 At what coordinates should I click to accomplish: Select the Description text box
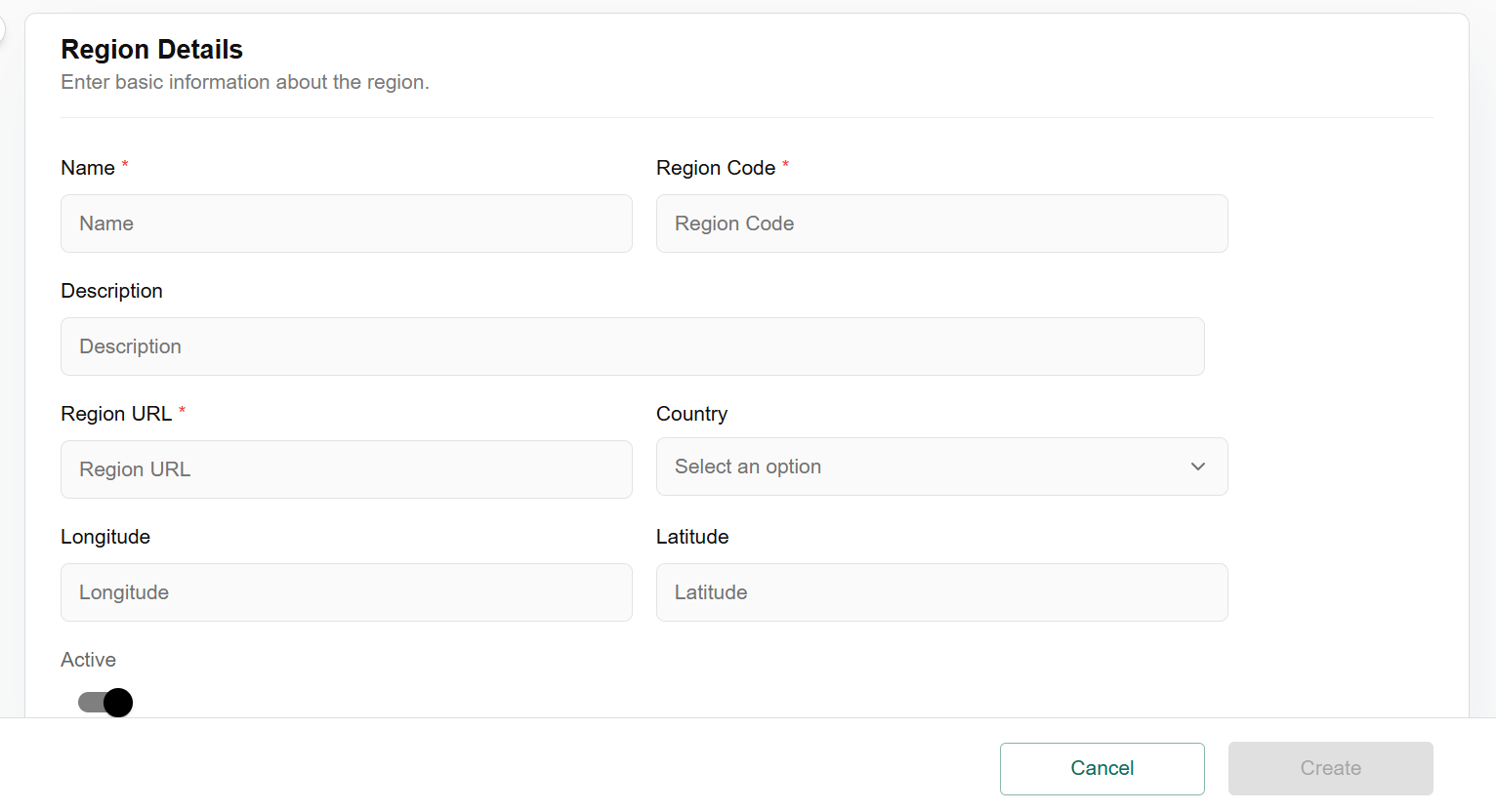point(632,346)
